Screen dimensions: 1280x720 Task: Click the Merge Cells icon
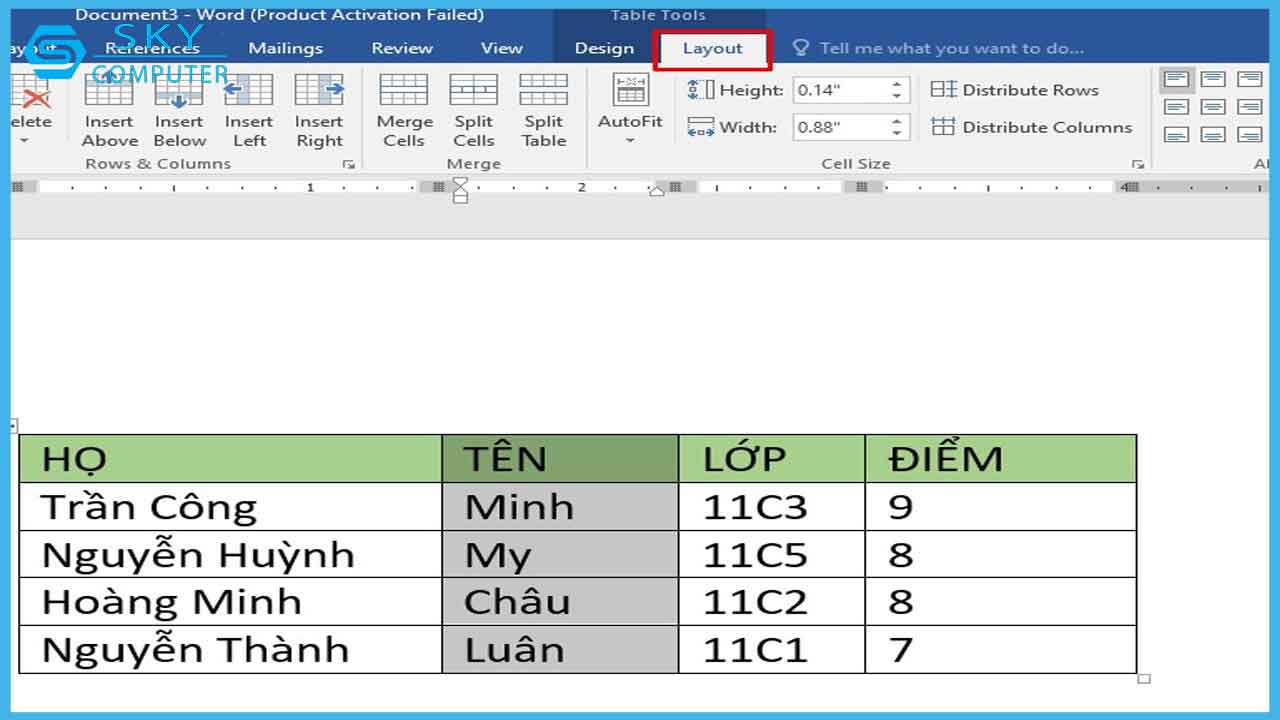pyautogui.click(x=404, y=110)
